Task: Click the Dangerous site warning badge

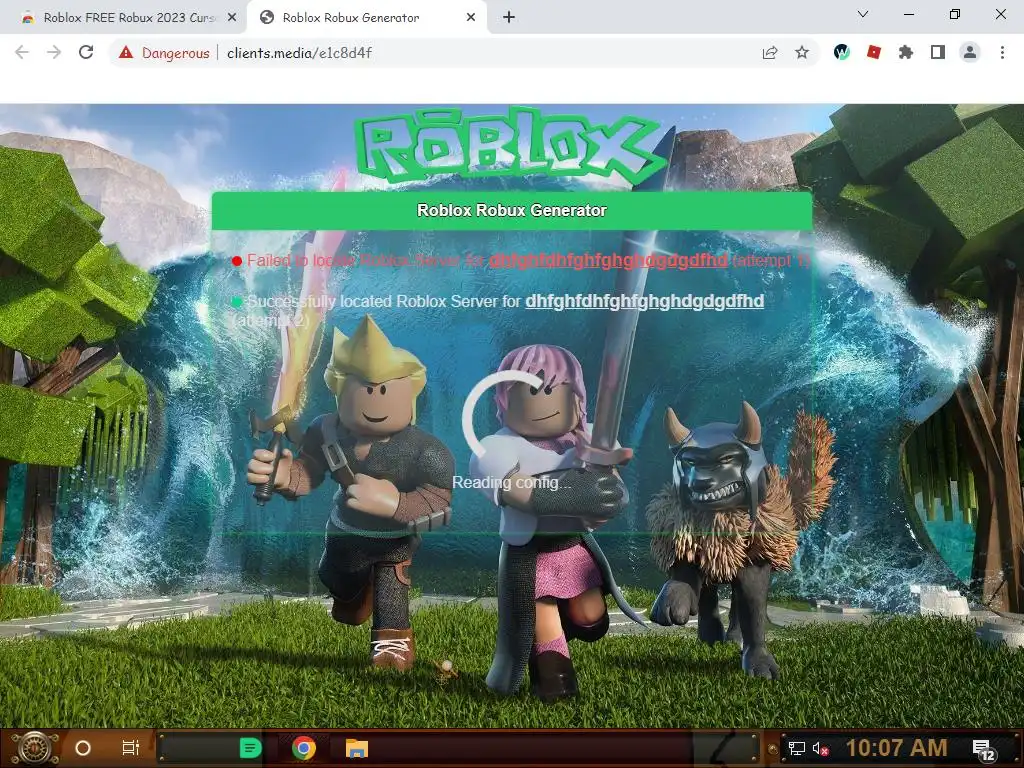Action: (165, 53)
